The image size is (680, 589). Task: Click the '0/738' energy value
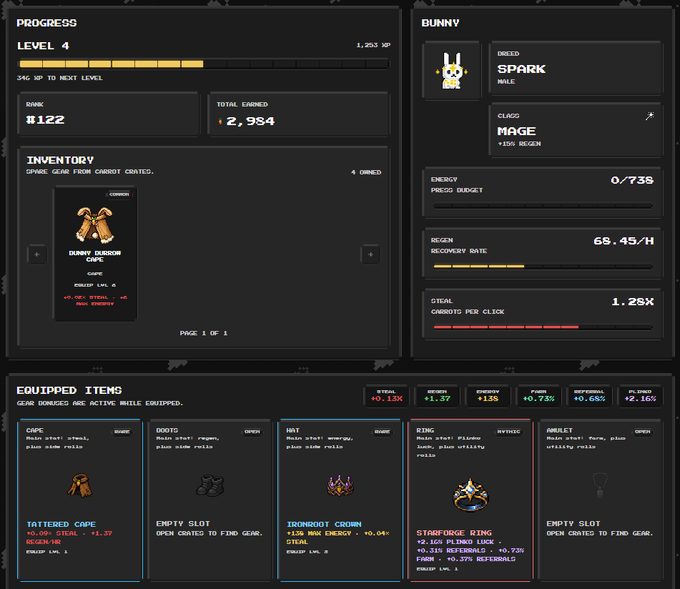click(x=632, y=180)
